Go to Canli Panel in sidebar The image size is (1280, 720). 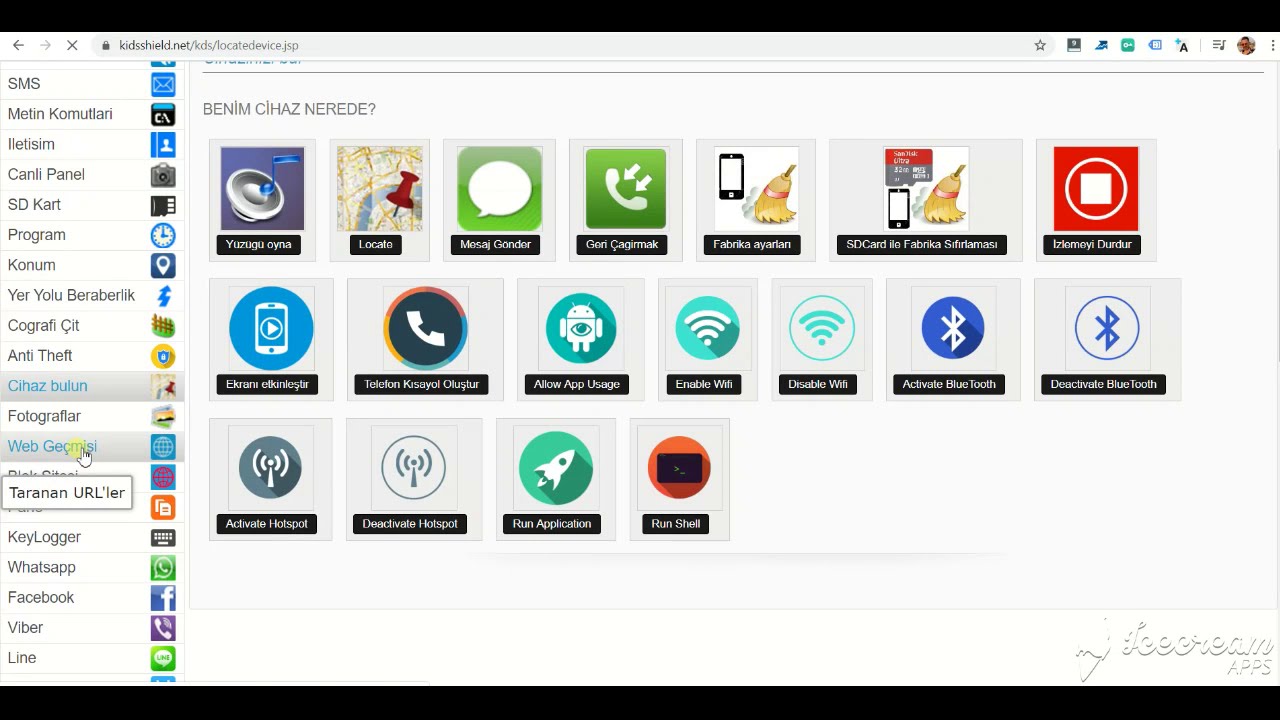(92, 174)
